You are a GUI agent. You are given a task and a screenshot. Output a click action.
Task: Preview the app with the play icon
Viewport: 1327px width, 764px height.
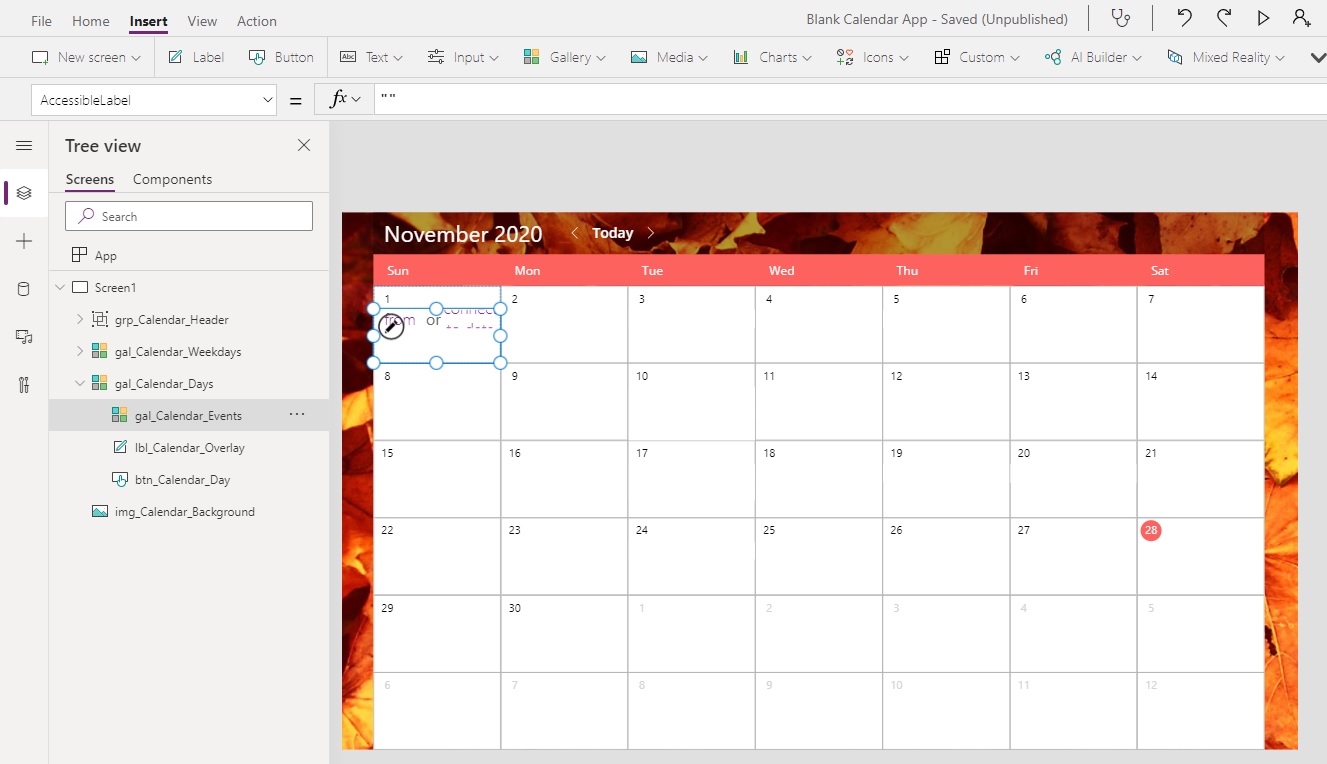coord(1262,18)
